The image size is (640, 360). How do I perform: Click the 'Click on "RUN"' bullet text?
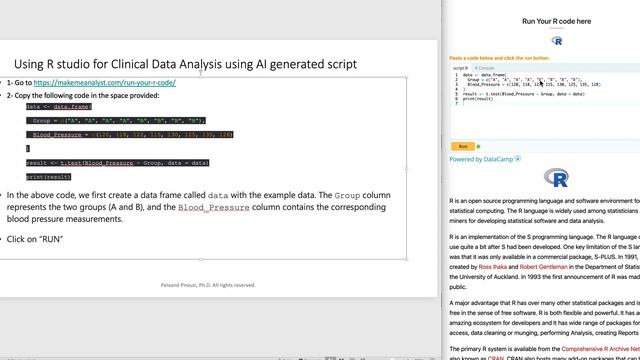pos(35,239)
